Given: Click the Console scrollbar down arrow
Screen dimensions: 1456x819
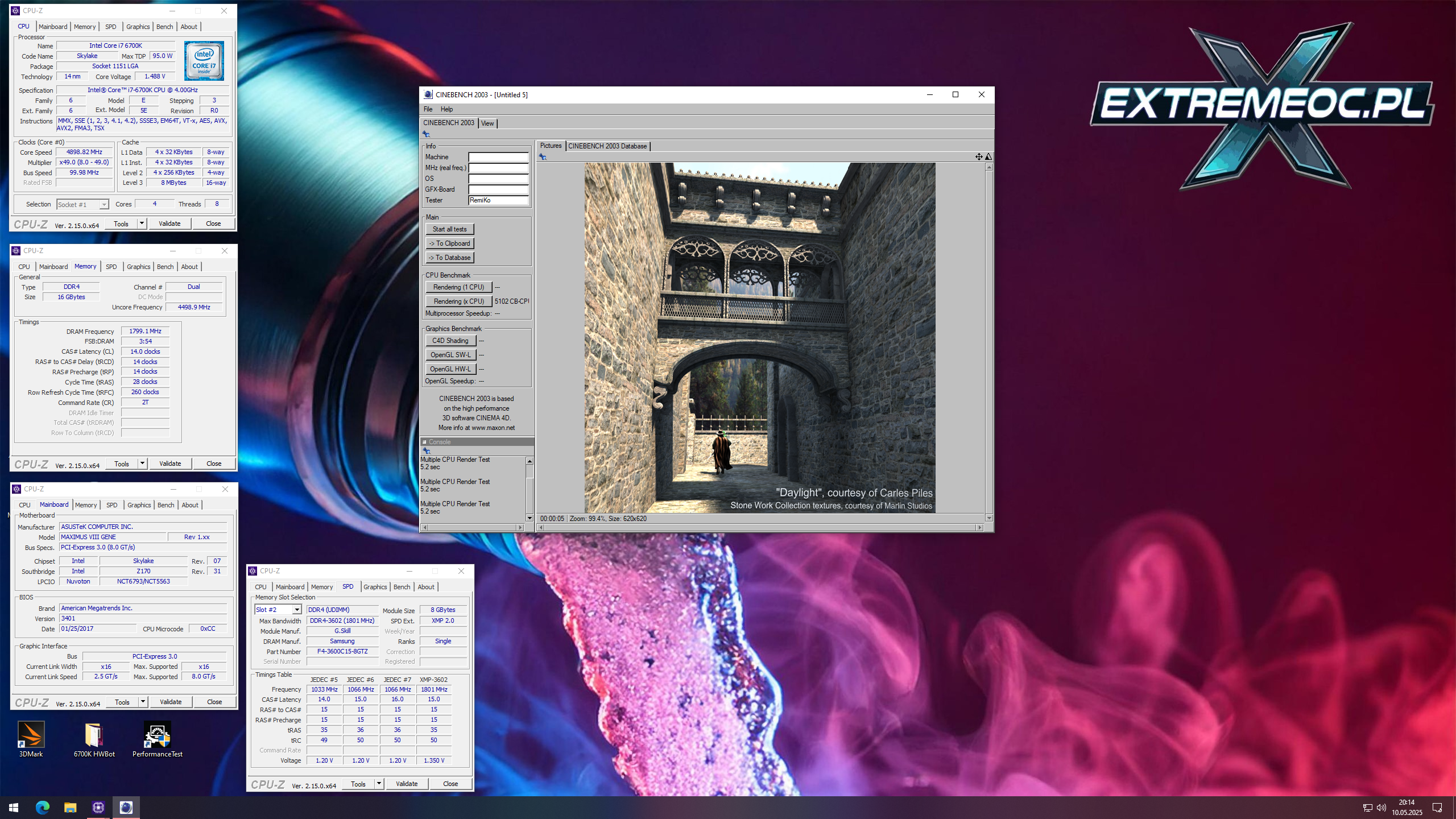Looking at the screenshot, I should pos(530,518).
